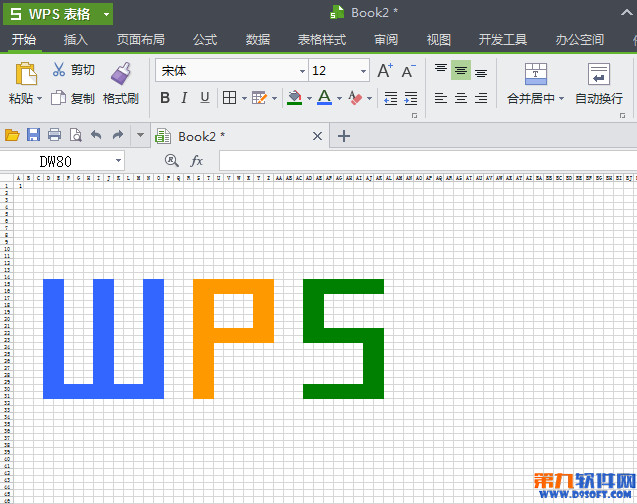Switch to the 插入 (Insert) ribbon tab

[76, 40]
